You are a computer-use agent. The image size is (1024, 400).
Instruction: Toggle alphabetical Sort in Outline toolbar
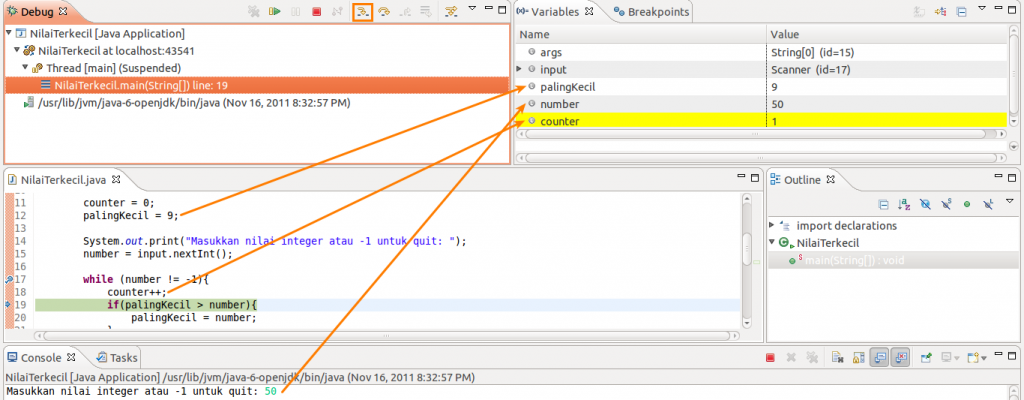[x=904, y=205]
